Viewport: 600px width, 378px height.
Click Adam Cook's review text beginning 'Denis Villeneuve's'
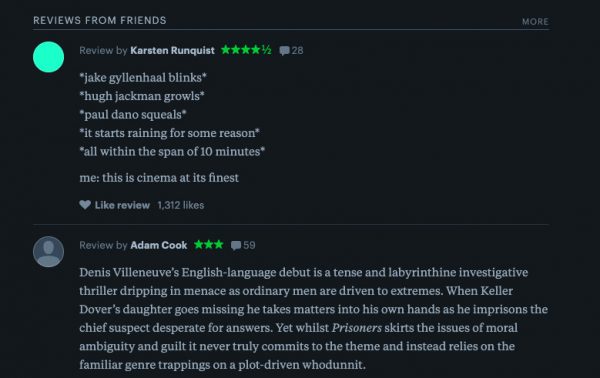313,318
